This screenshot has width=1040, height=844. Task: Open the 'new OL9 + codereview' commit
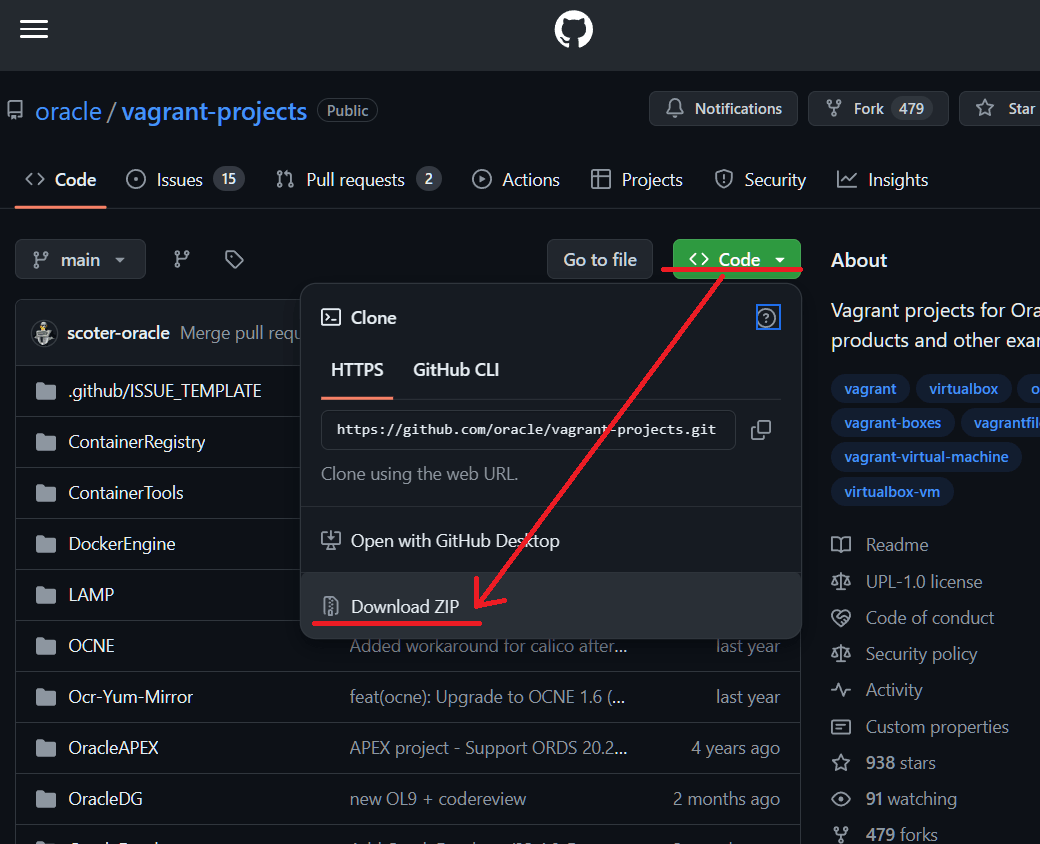click(438, 799)
